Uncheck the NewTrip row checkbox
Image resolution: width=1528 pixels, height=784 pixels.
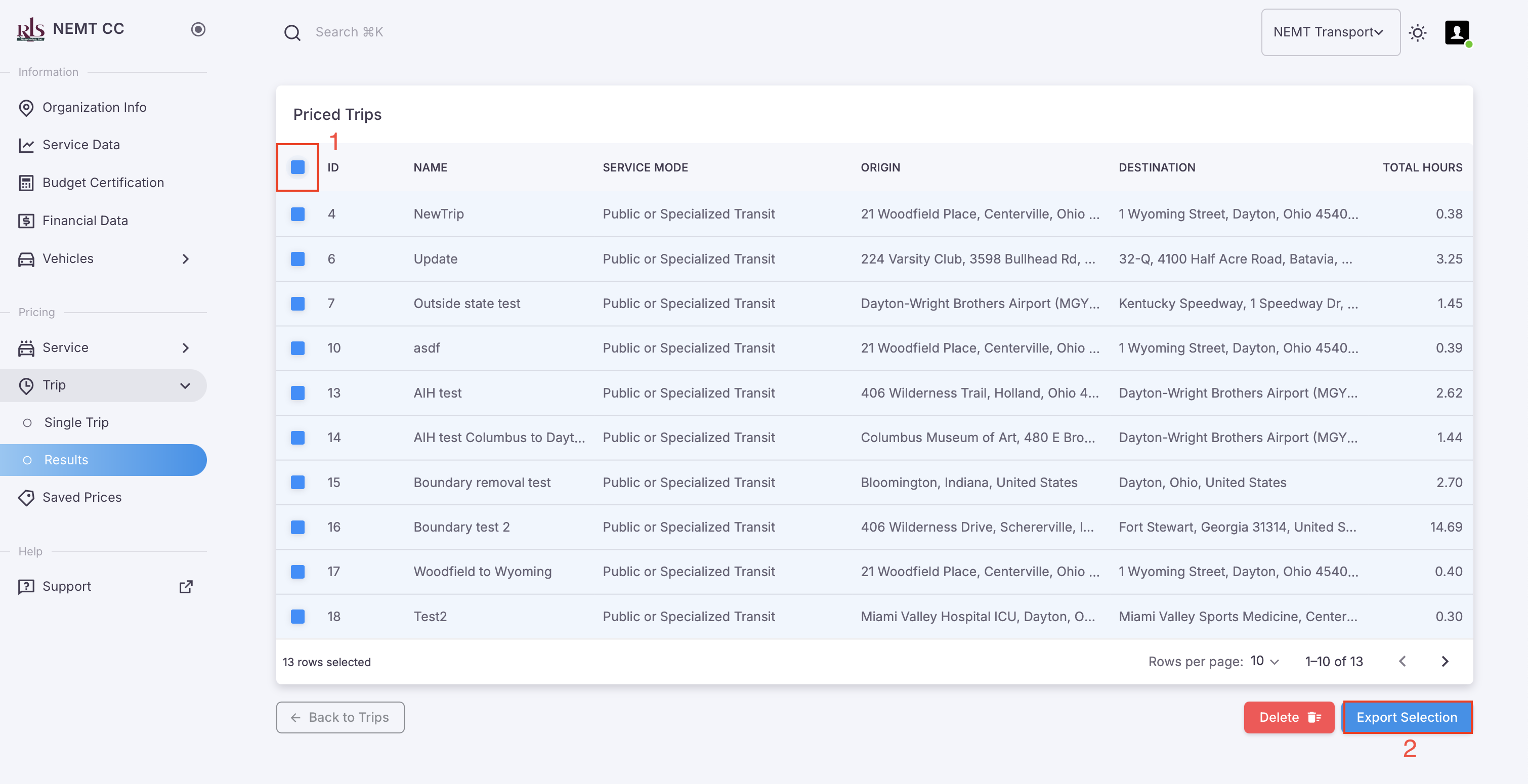point(298,214)
